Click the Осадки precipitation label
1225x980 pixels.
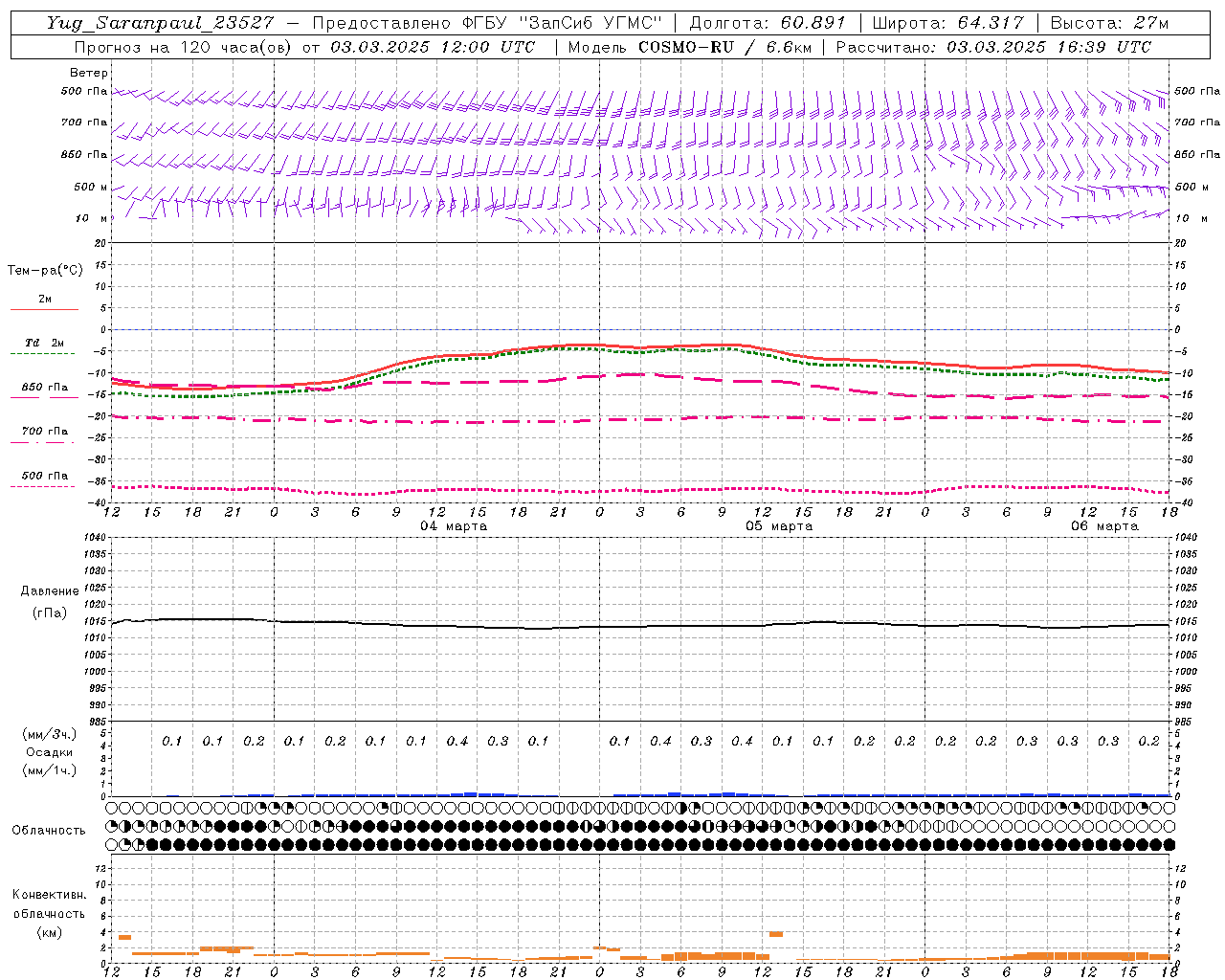pos(50,752)
